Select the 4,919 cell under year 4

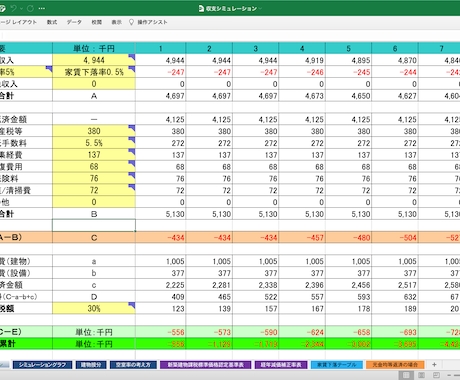pos(302,60)
